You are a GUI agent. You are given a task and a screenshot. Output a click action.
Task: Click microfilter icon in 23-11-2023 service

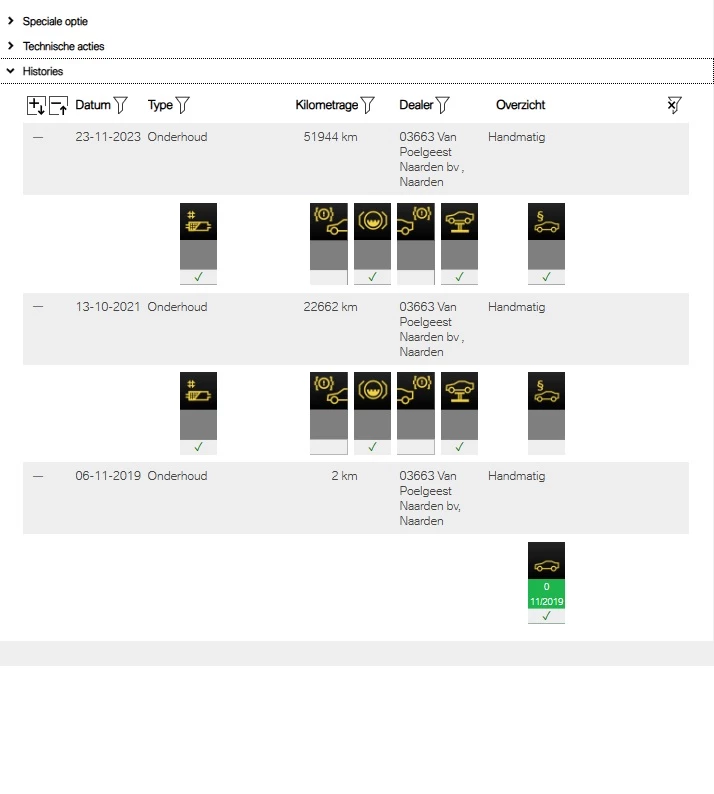[x=199, y=222]
